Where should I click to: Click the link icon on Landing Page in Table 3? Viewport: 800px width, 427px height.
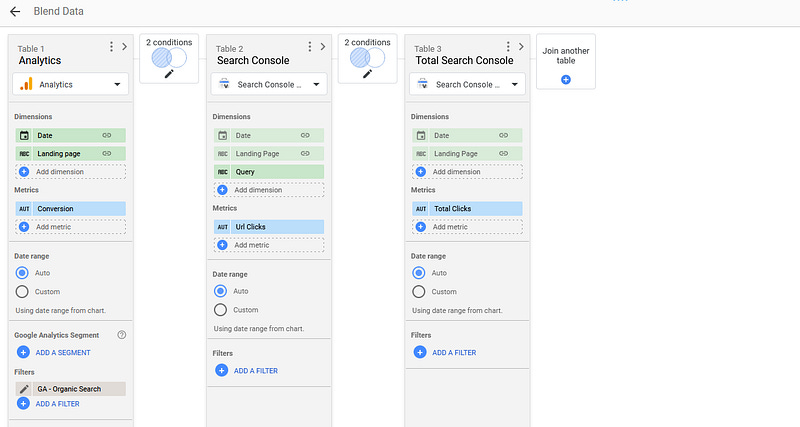pyautogui.click(x=504, y=154)
